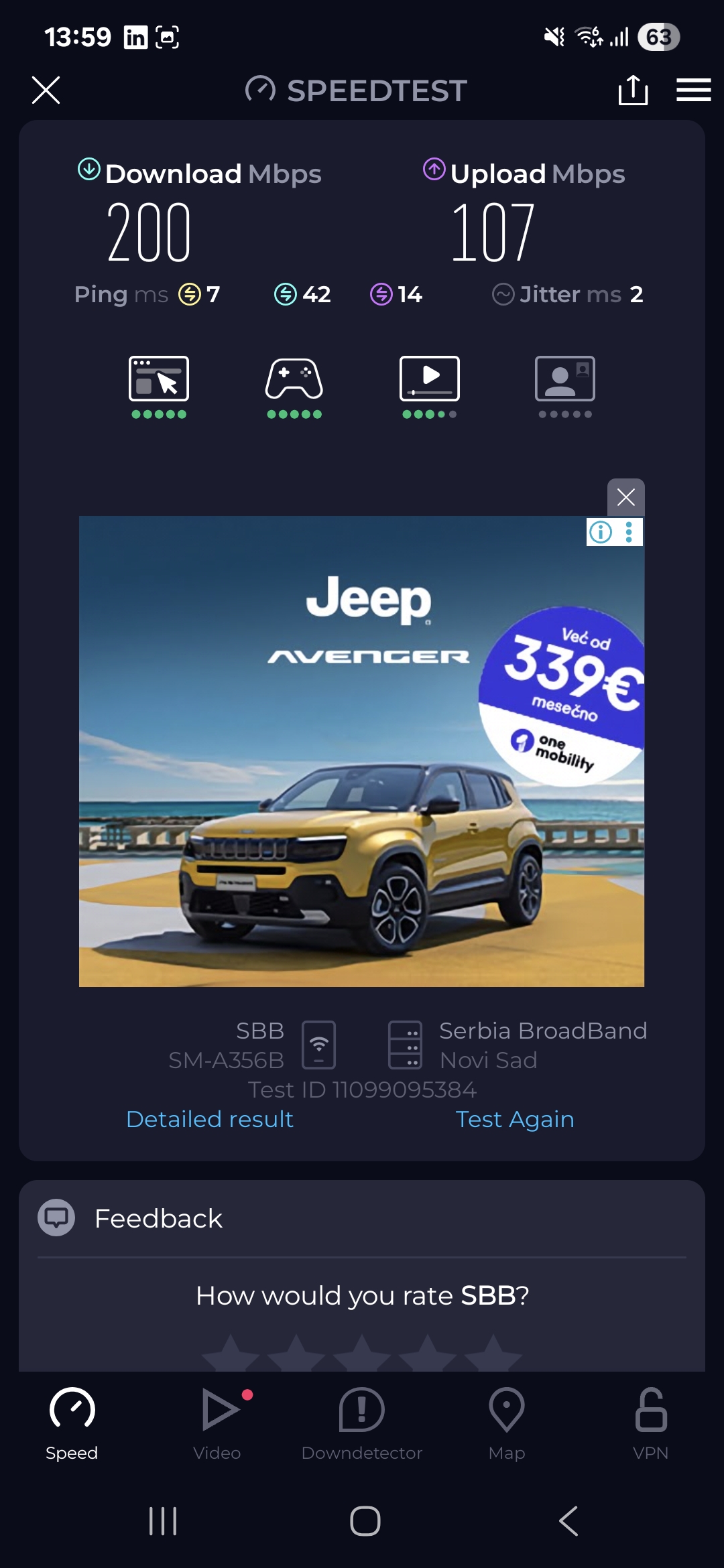Rate SBB with the third star
The height and width of the screenshot is (1568, 724).
point(362,1355)
